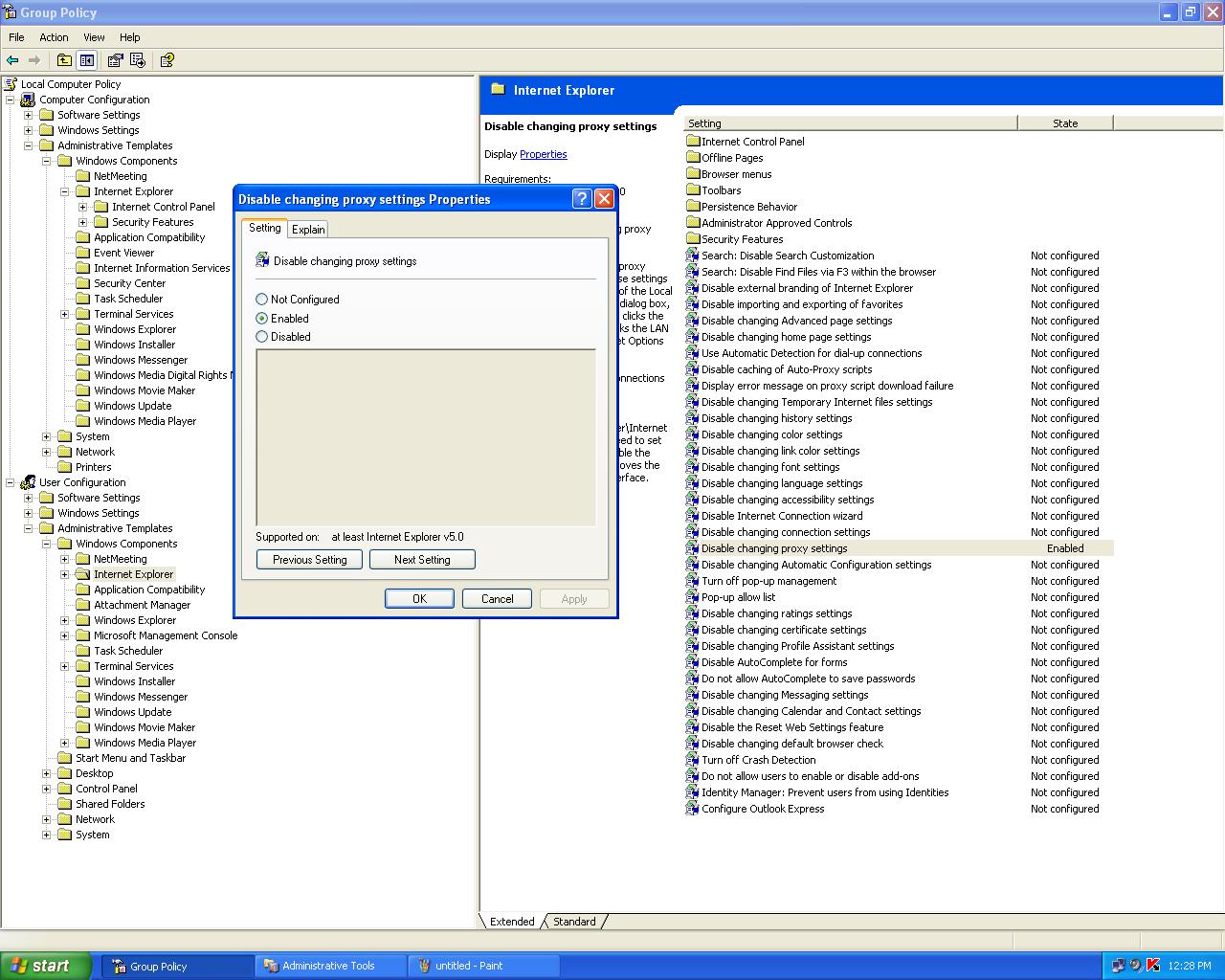The height and width of the screenshot is (980, 1225).
Task: Select the Enabled radio button
Action: (262, 318)
